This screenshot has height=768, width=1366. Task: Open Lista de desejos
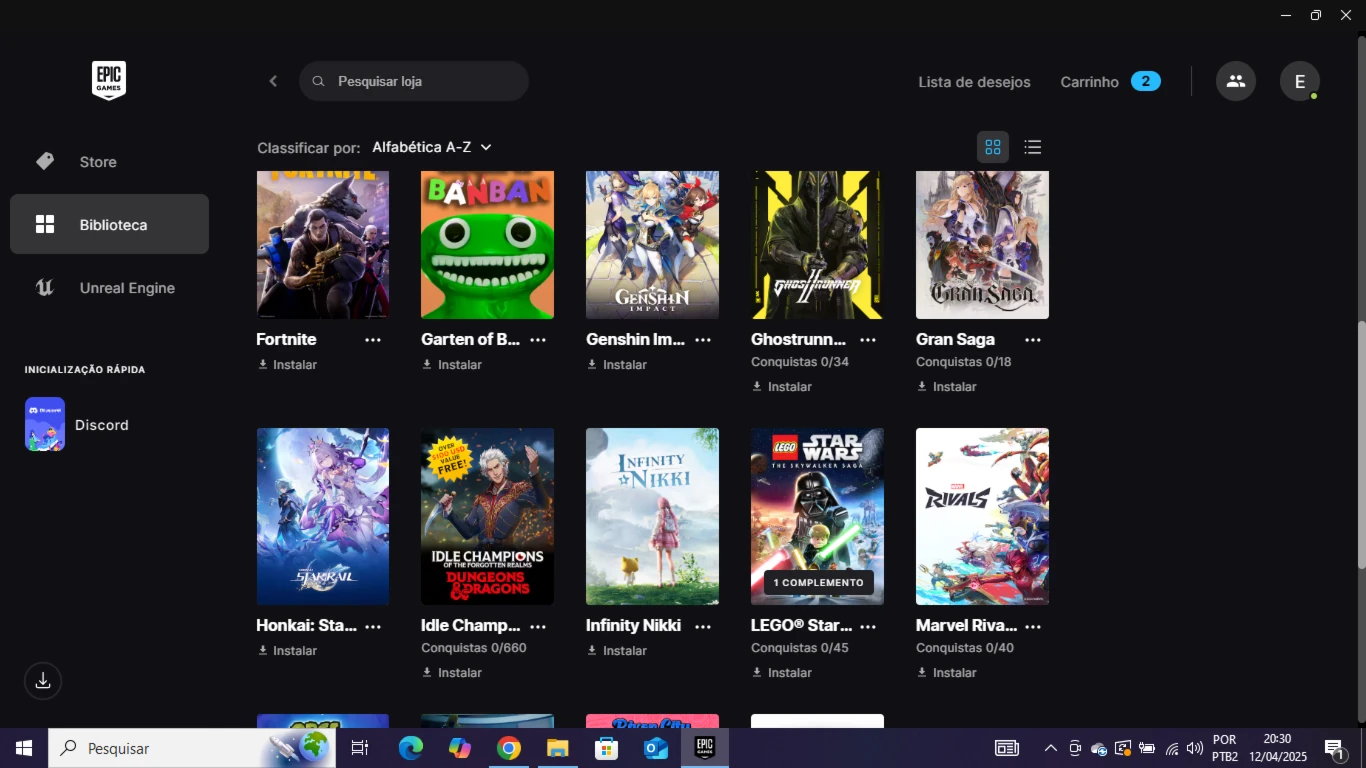[974, 82]
